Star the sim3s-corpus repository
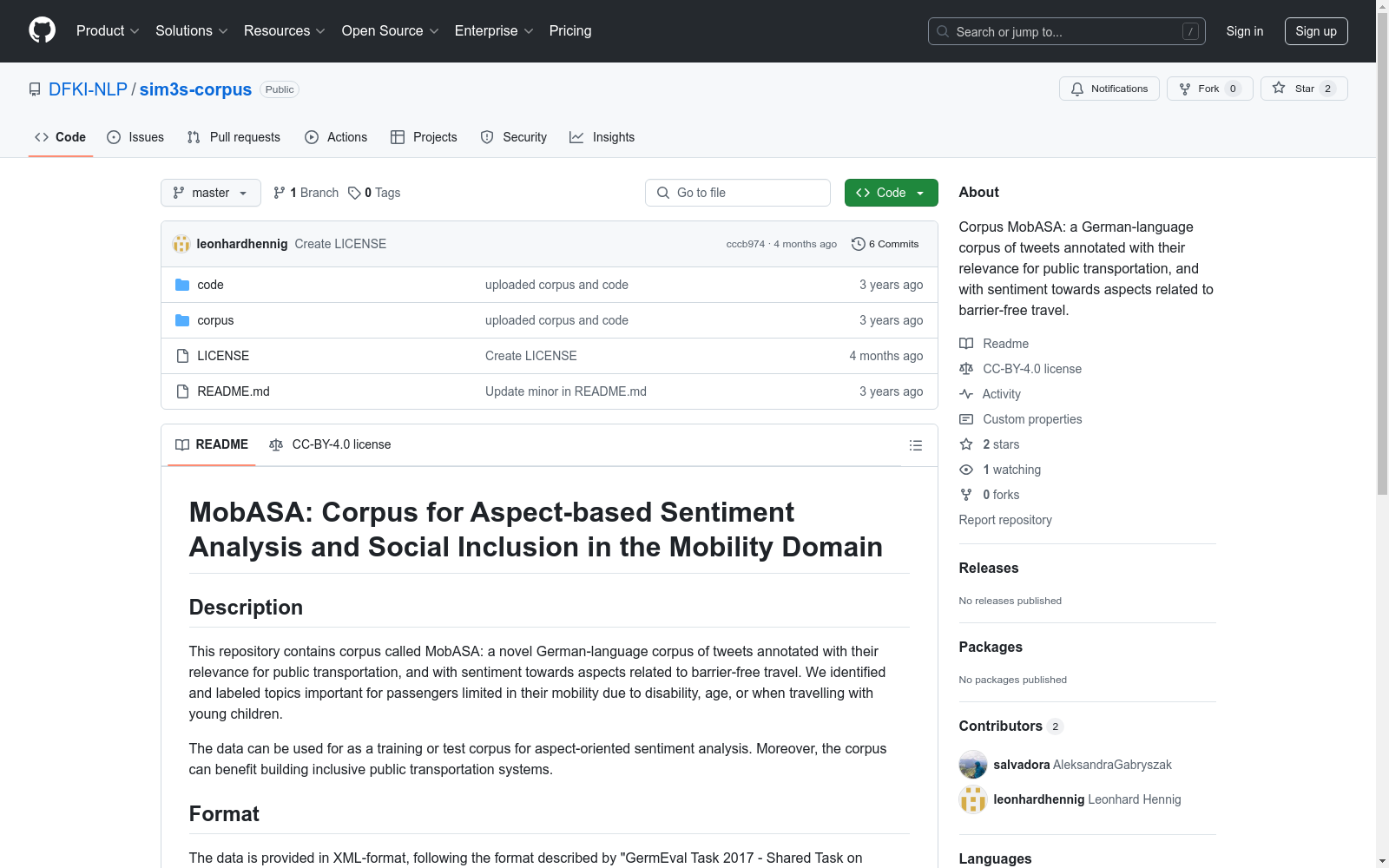 point(1303,89)
